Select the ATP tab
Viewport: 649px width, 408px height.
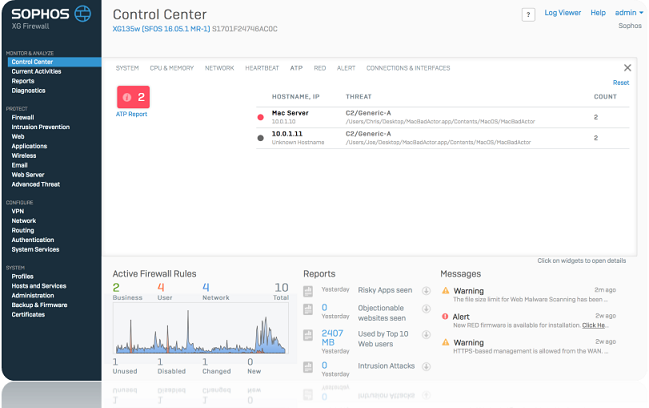coord(296,68)
